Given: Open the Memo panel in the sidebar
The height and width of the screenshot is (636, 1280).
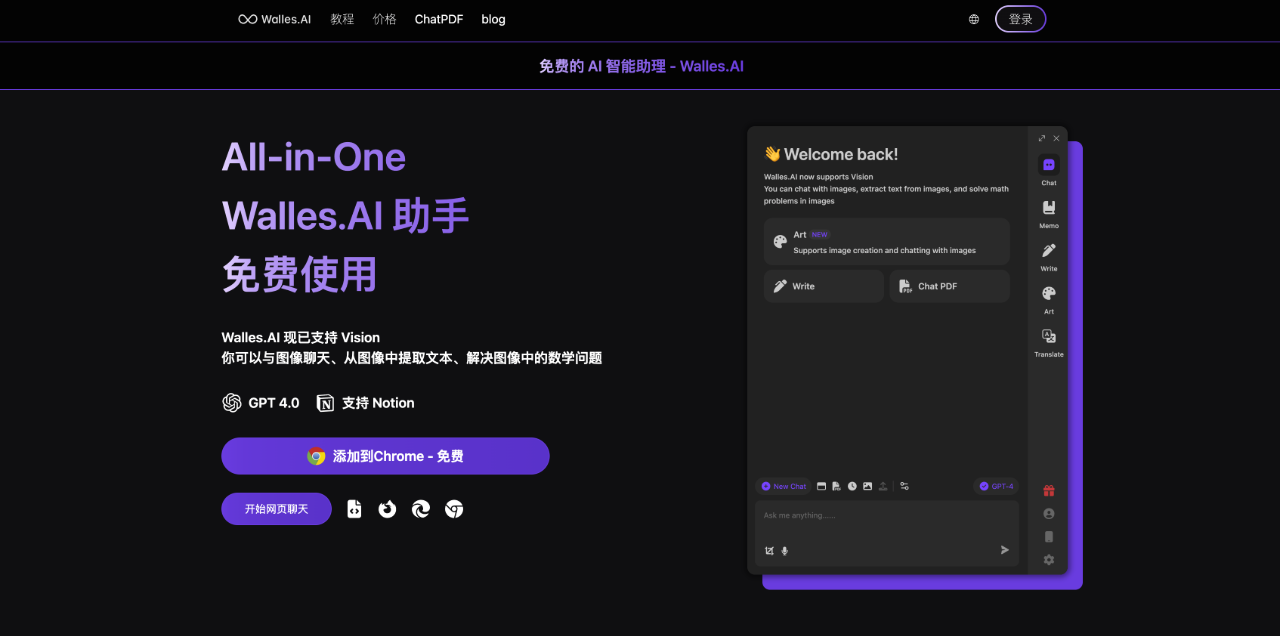Looking at the screenshot, I should pyautogui.click(x=1048, y=209).
